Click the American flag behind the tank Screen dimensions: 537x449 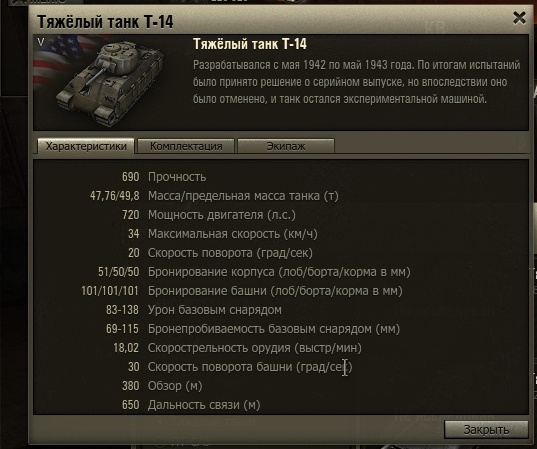(57, 62)
